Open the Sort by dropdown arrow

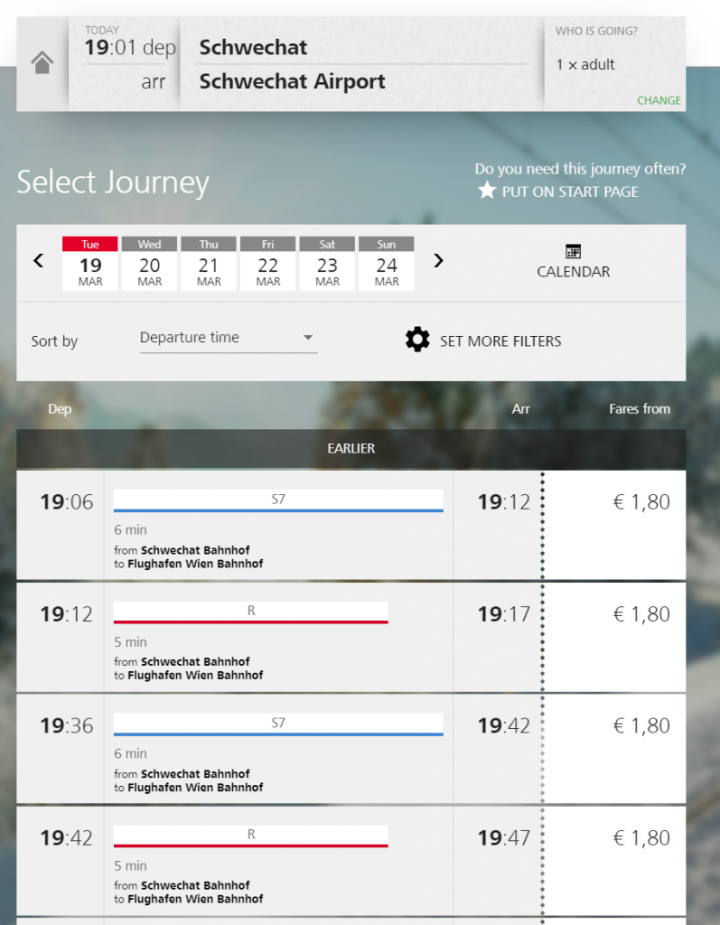pos(308,338)
